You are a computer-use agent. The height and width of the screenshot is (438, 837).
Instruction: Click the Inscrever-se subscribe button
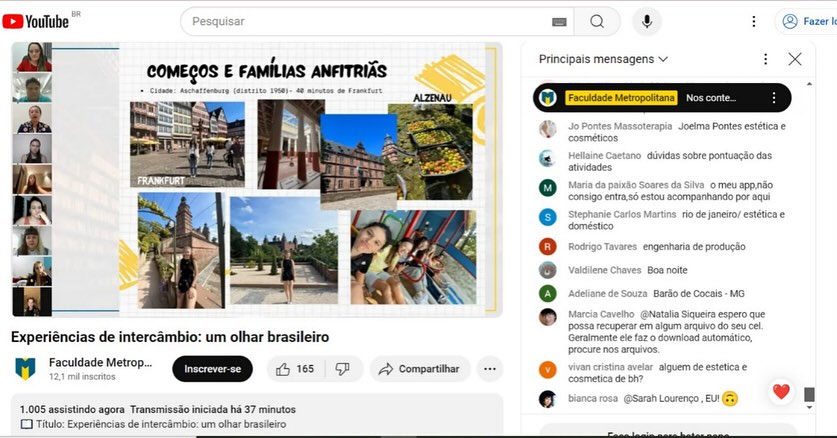pyautogui.click(x=212, y=369)
